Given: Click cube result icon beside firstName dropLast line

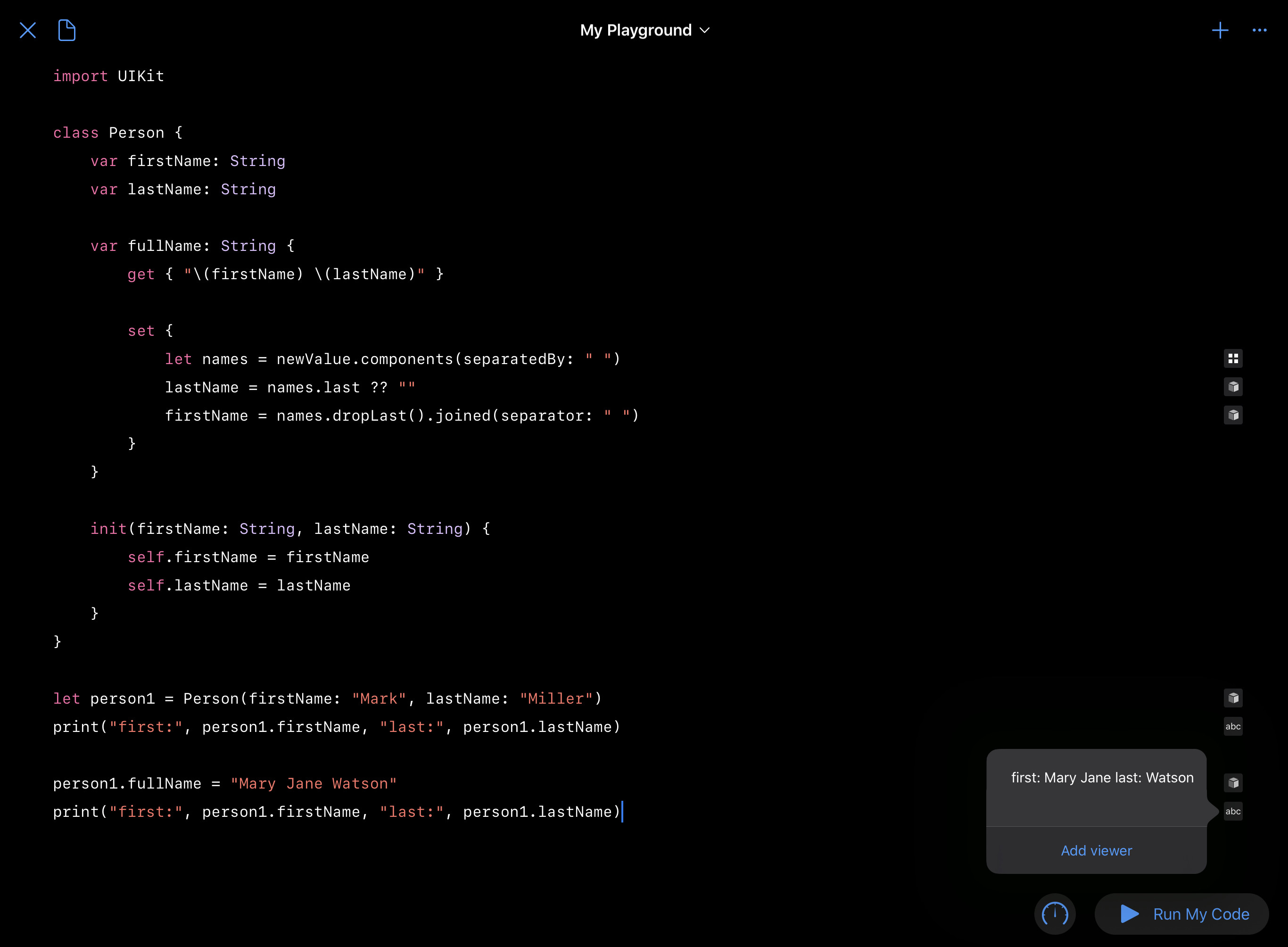Looking at the screenshot, I should [1233, 415].
